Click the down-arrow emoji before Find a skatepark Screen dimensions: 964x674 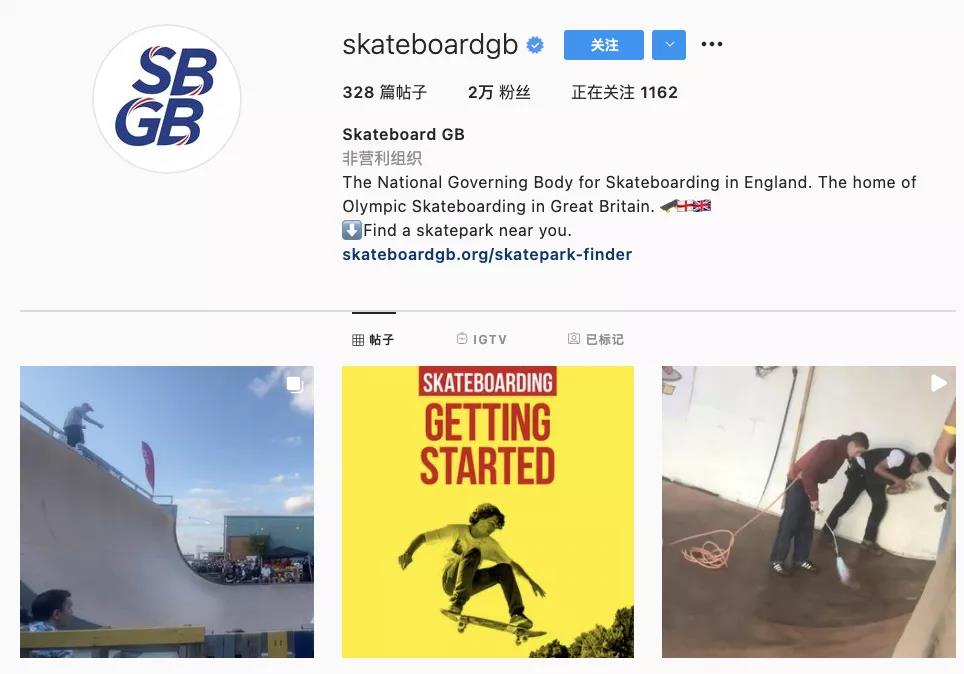coord(352,230)
